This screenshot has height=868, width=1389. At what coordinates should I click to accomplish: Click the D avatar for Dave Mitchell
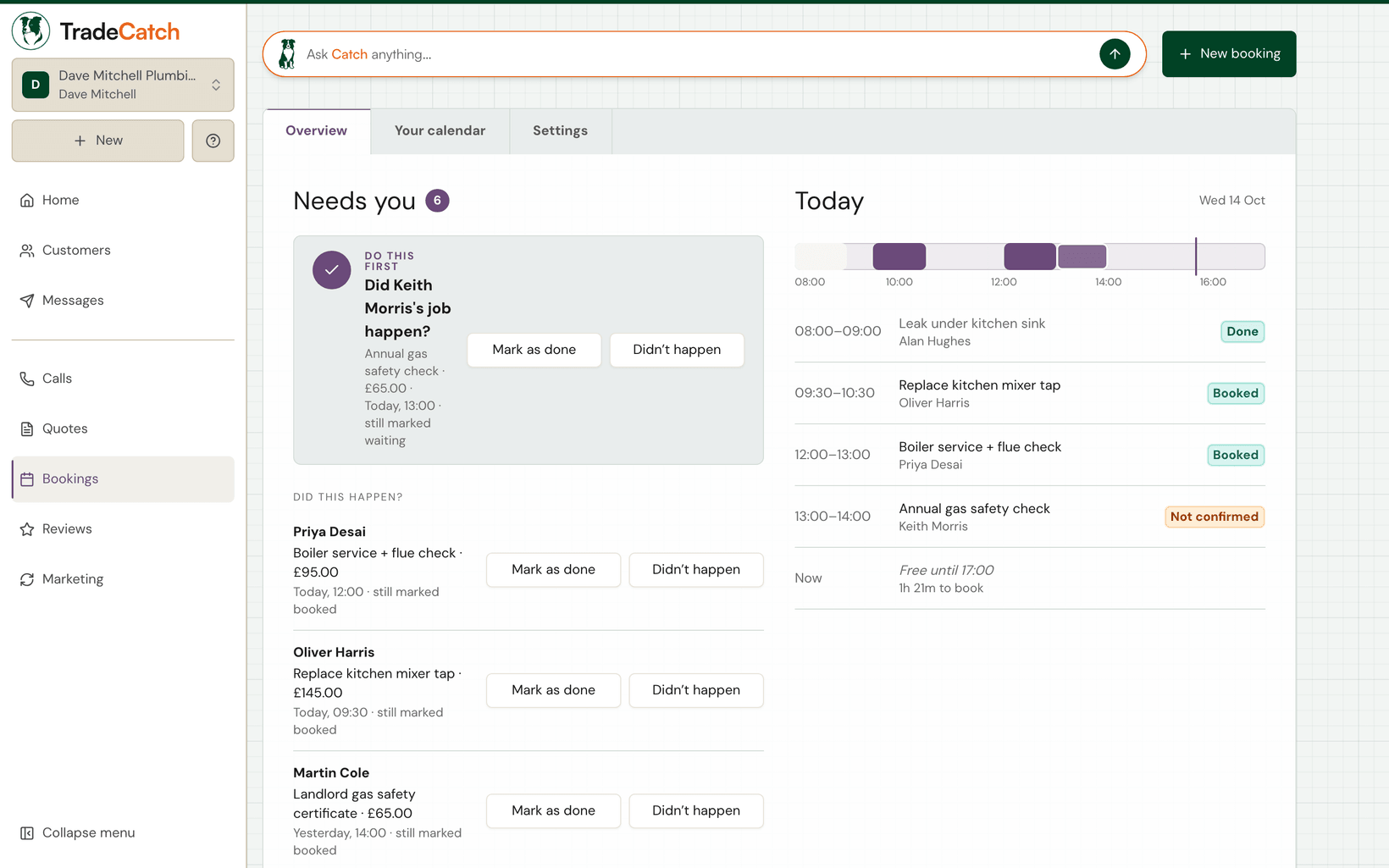tap(36, 85)
